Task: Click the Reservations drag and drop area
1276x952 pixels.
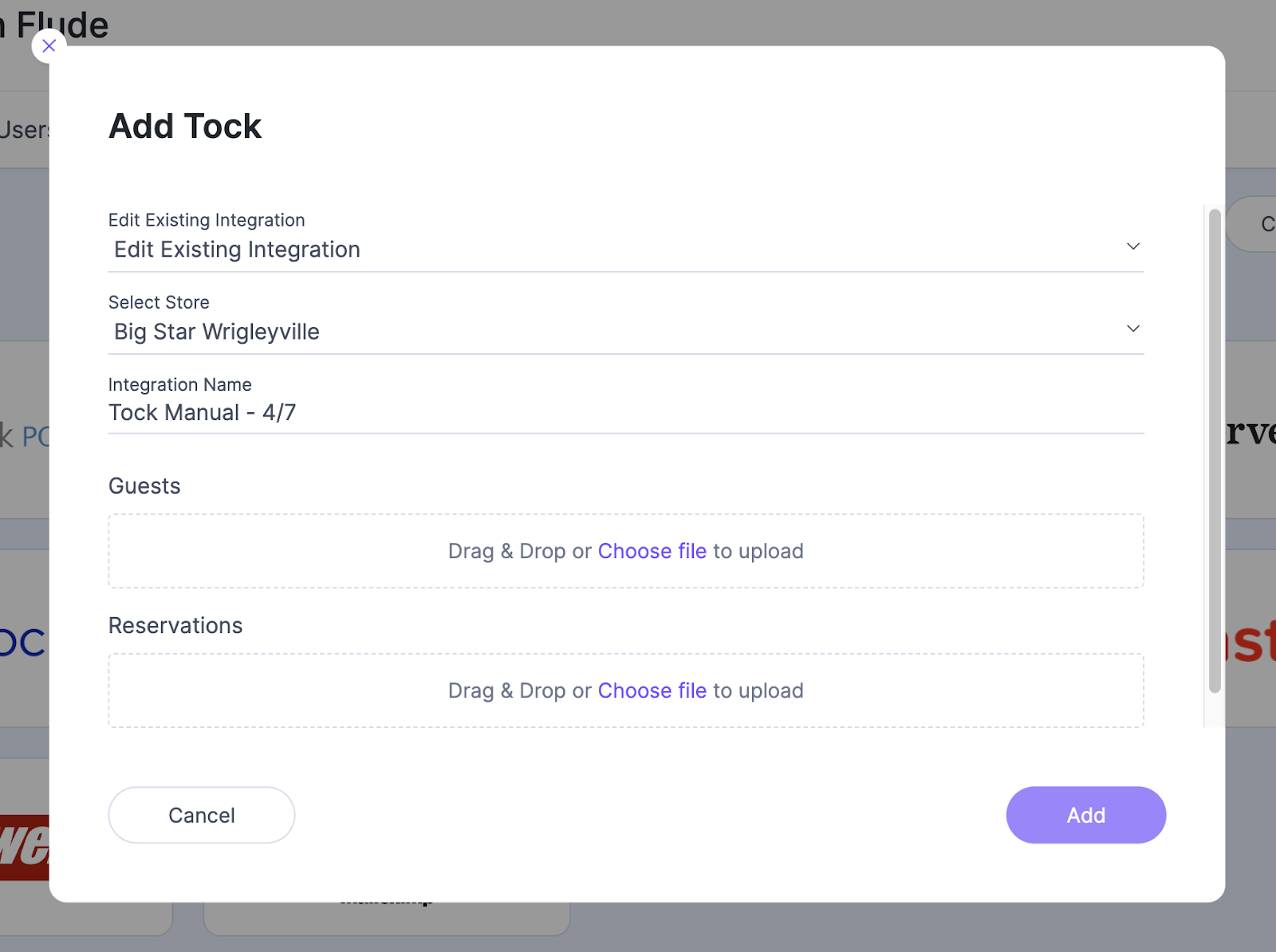Action: pyautogui.click(x=626, y=690)
